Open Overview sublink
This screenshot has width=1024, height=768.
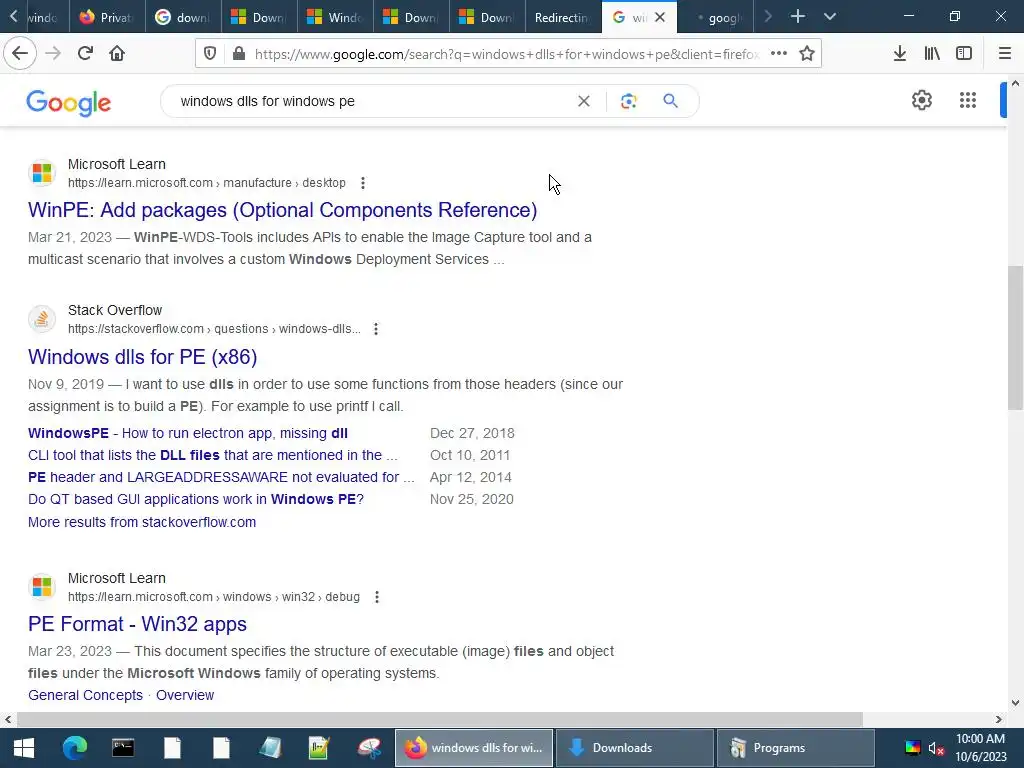(x=185, y=696)
